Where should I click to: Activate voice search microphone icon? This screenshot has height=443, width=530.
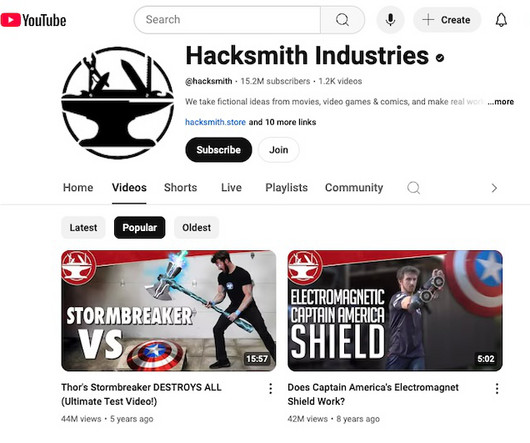390,20
